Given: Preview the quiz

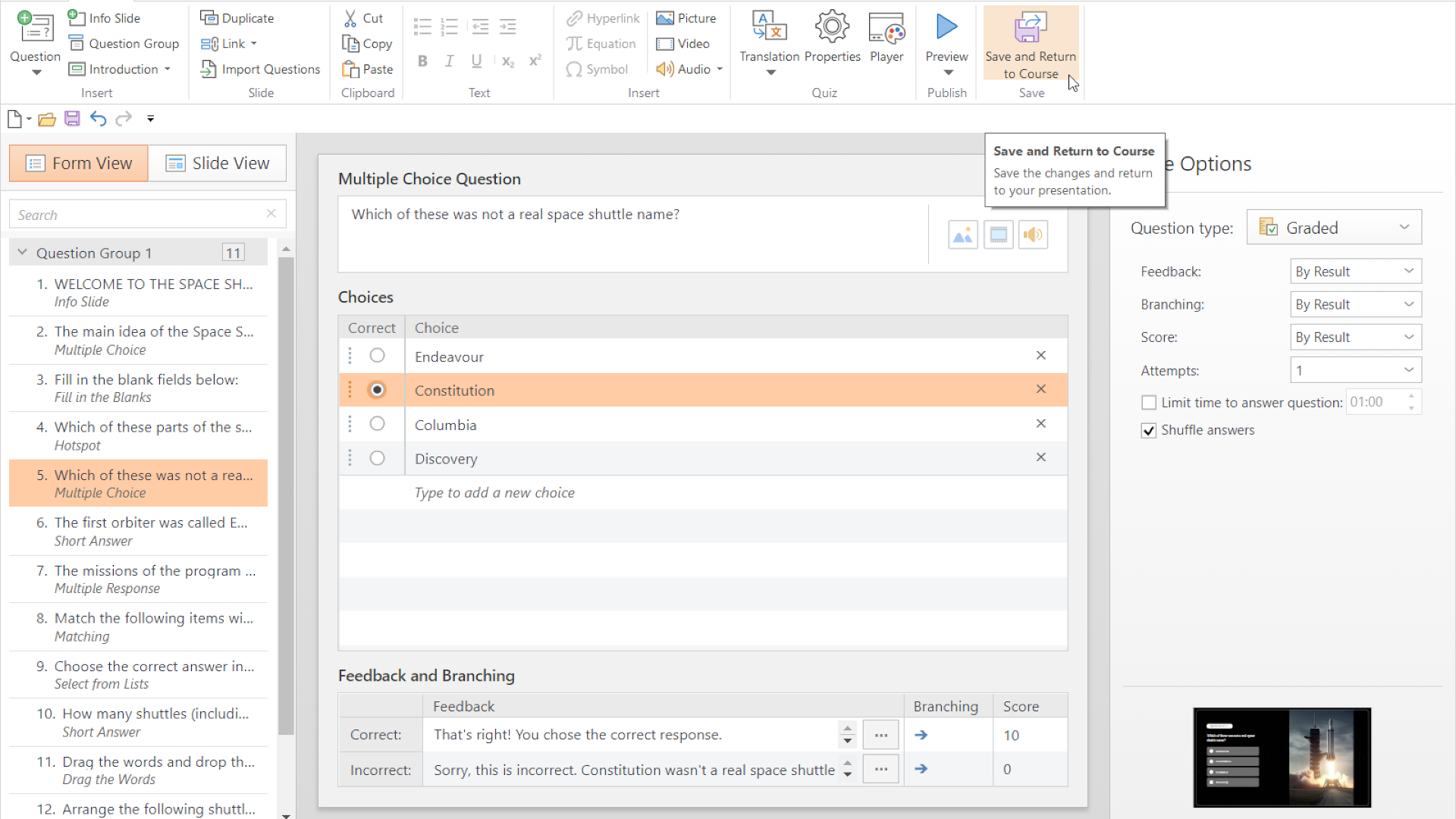Looking at the screenshot, I should [946, 42].
